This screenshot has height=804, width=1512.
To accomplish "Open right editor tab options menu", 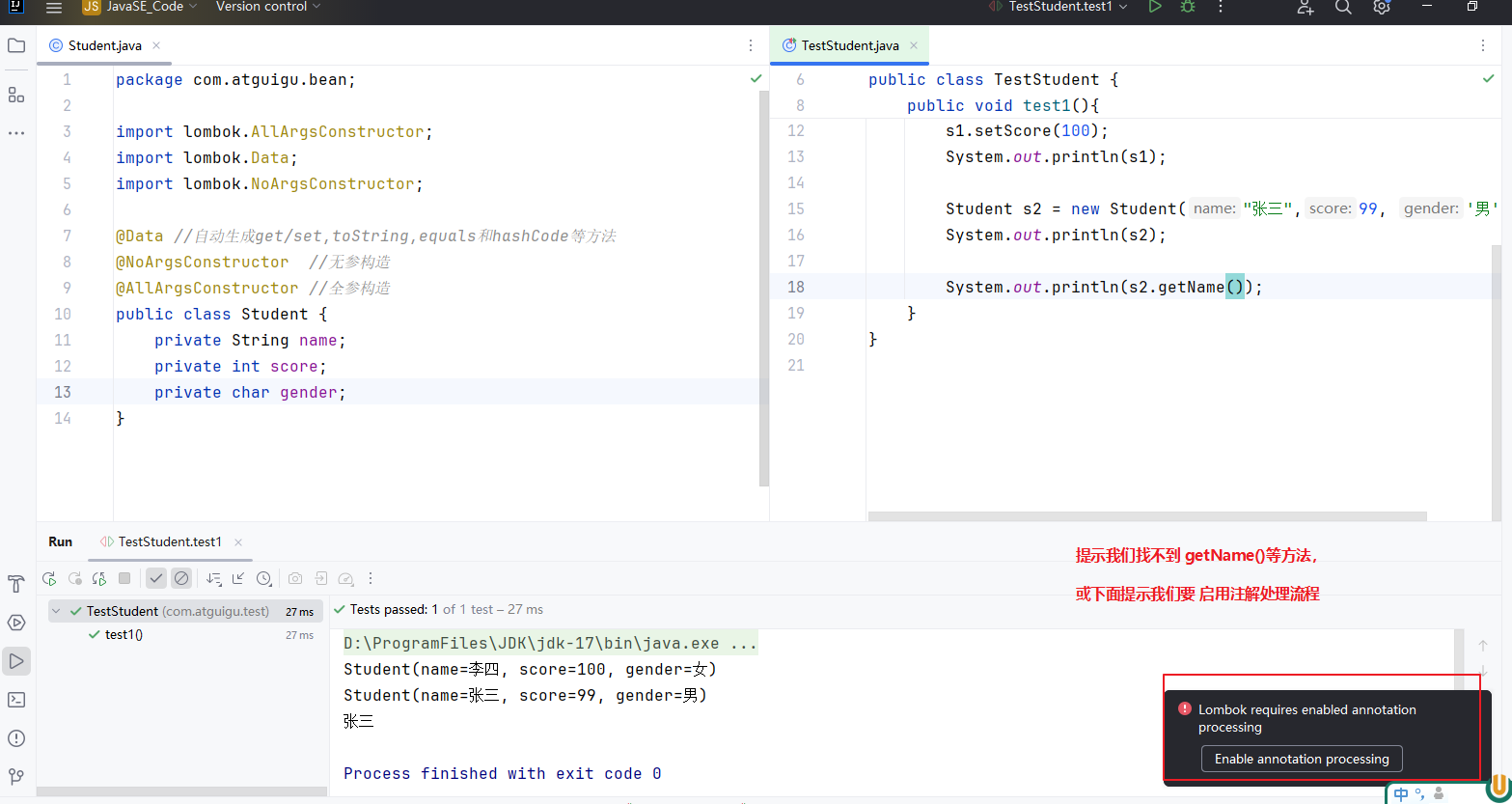I will 1483,45.
